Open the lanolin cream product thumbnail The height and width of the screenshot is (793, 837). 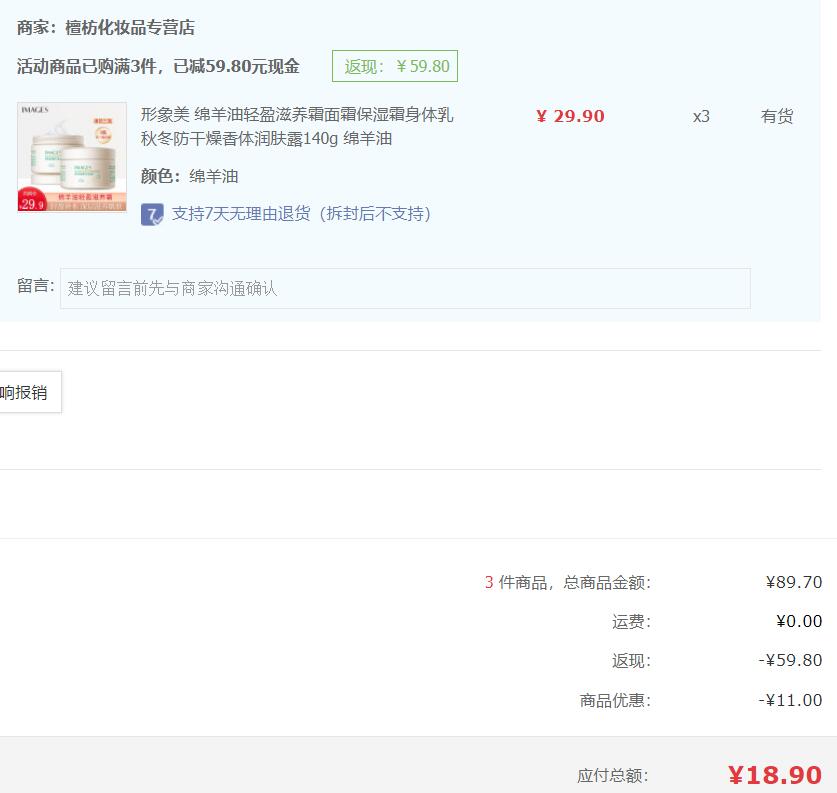click(72, 157)
